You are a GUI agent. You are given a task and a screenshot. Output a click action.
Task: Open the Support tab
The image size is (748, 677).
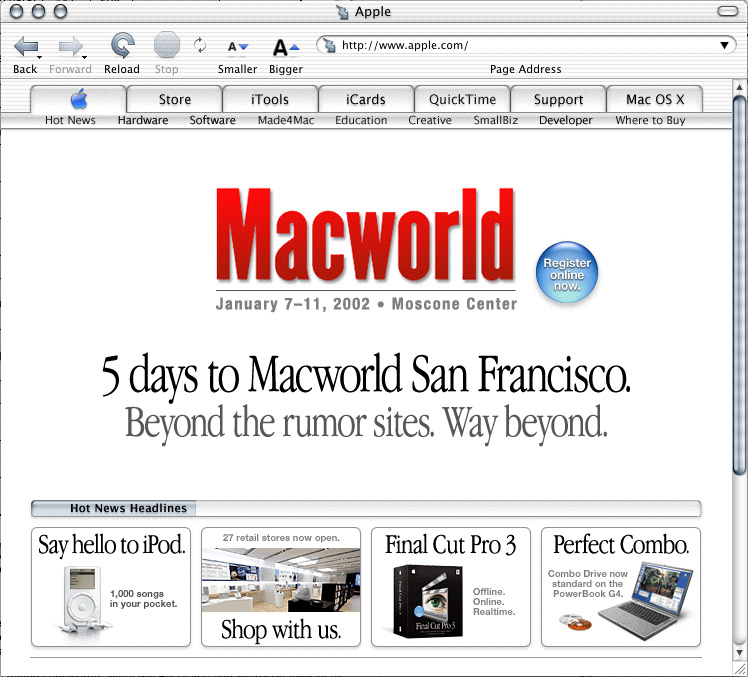pyautogui.click(x=558, y=99)
